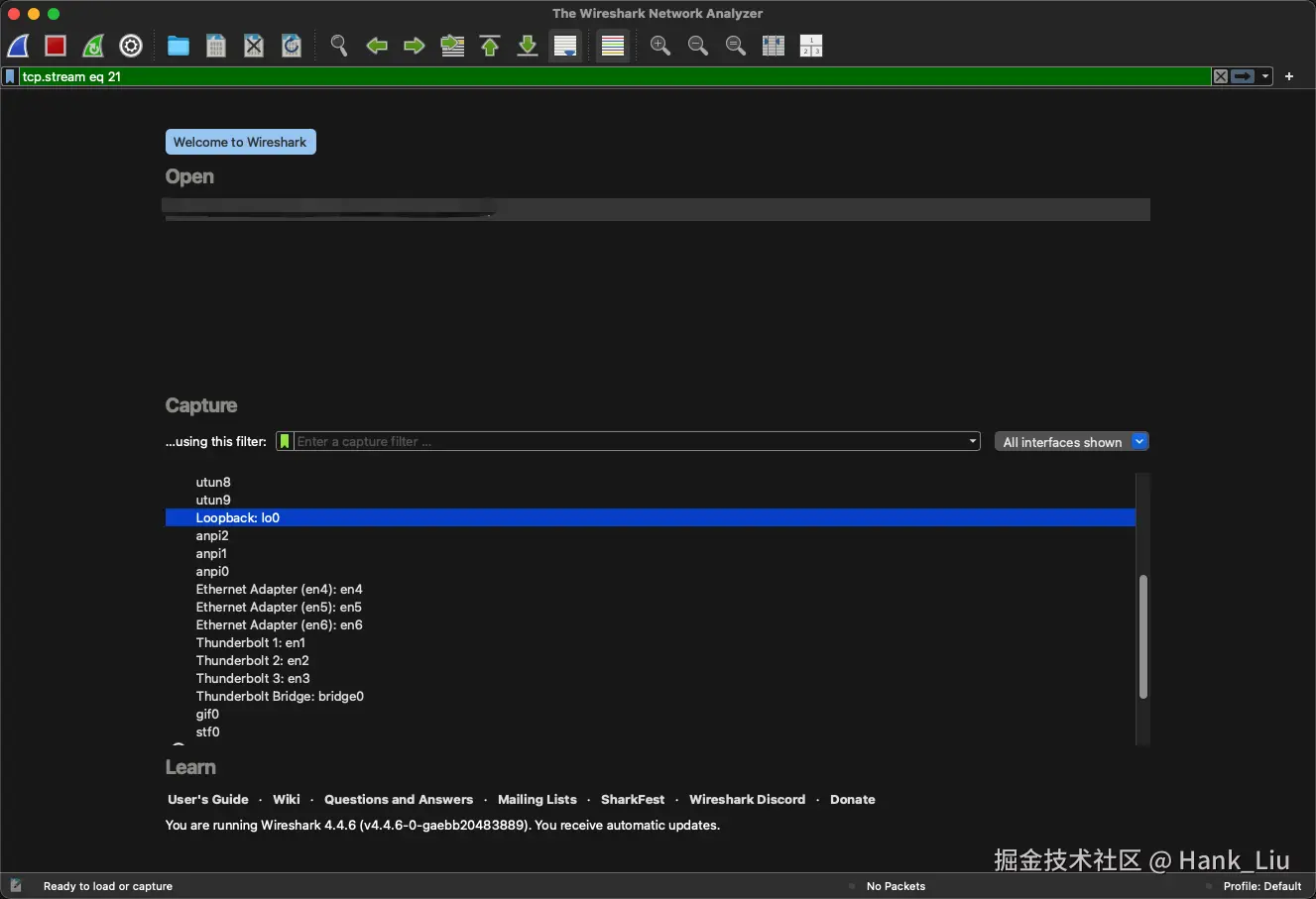Image resolution: width=1316 pixels, height=899 pixels.
Task: Open a capture file using the folder icon
Action: [179, 46]
